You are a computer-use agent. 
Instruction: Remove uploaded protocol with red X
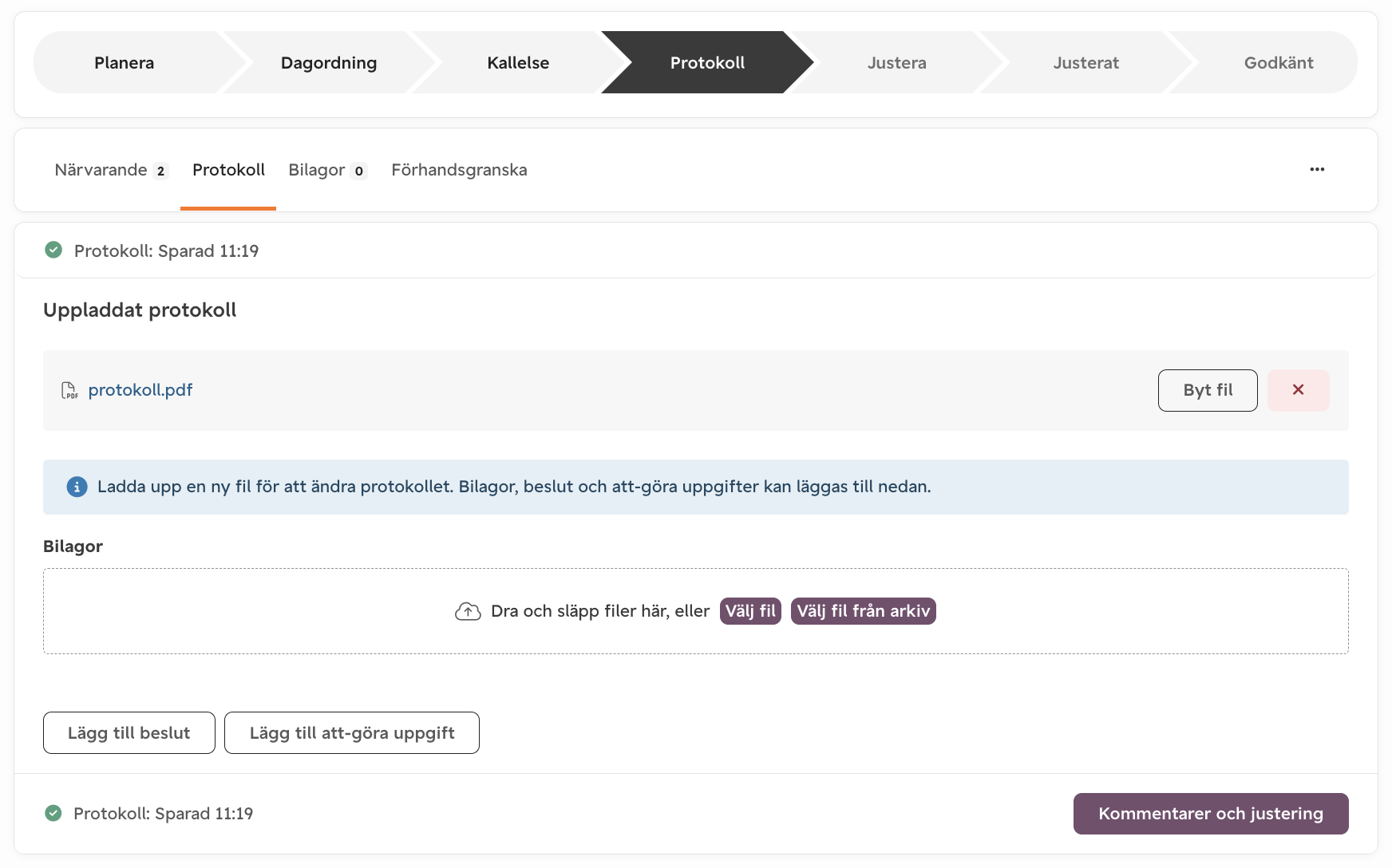coord(1298,390)
